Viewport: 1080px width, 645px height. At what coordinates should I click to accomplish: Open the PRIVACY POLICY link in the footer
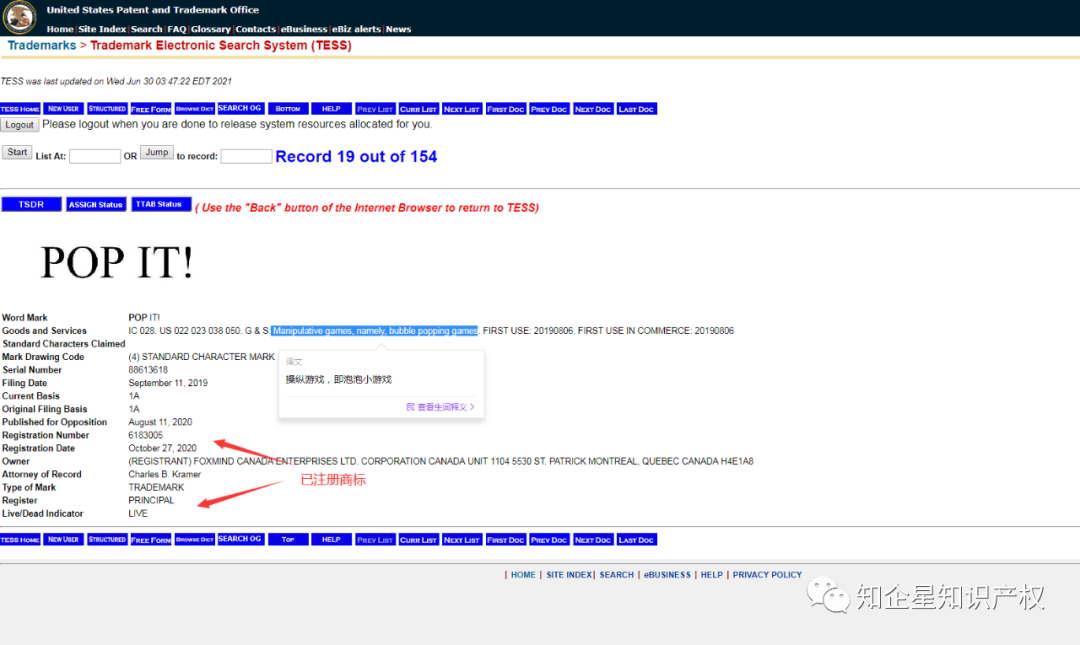pyautogui.click(x=767, y=575)
